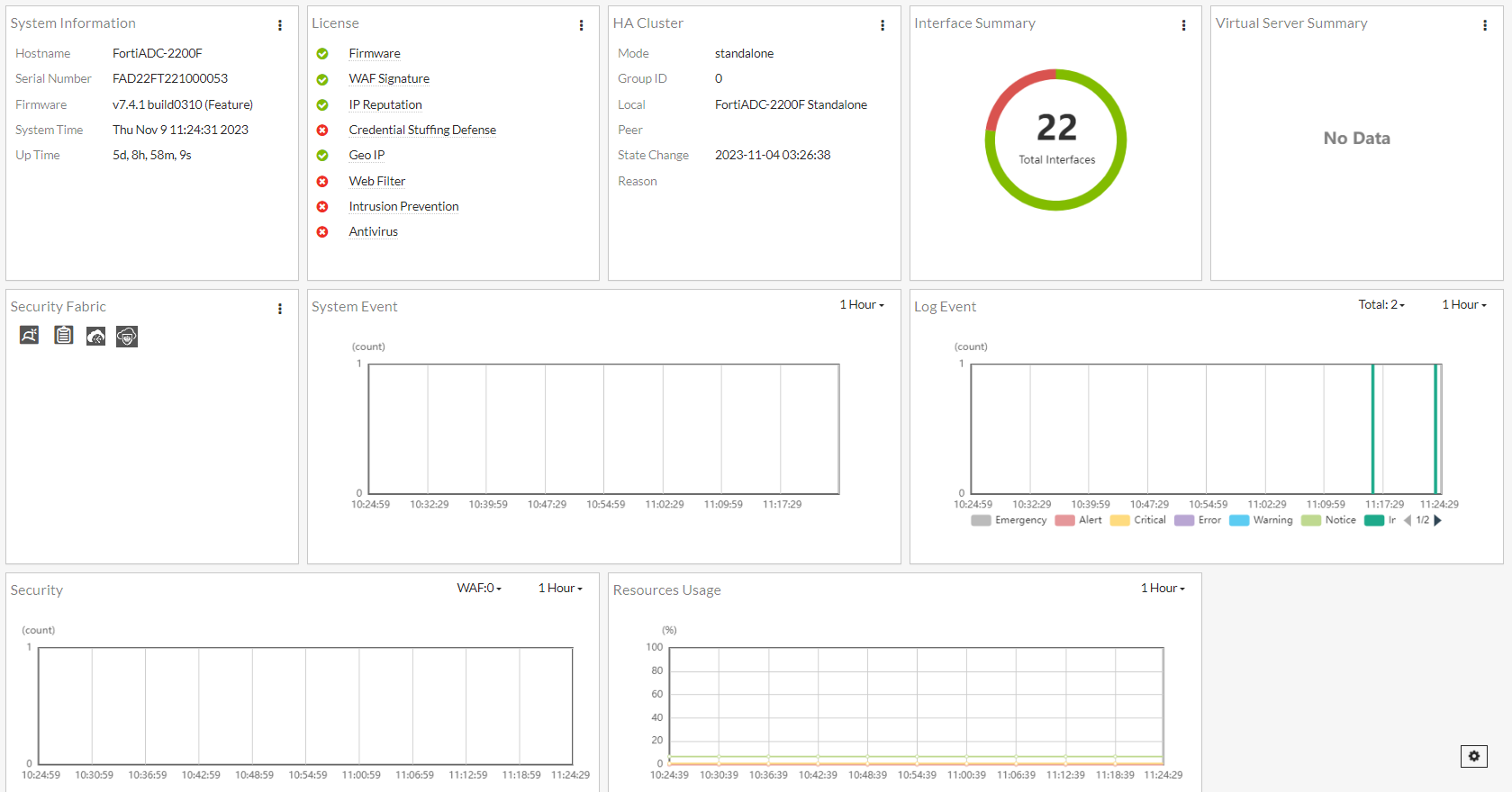Open Interface Summary widget options menu

(x=1183, y=25)
